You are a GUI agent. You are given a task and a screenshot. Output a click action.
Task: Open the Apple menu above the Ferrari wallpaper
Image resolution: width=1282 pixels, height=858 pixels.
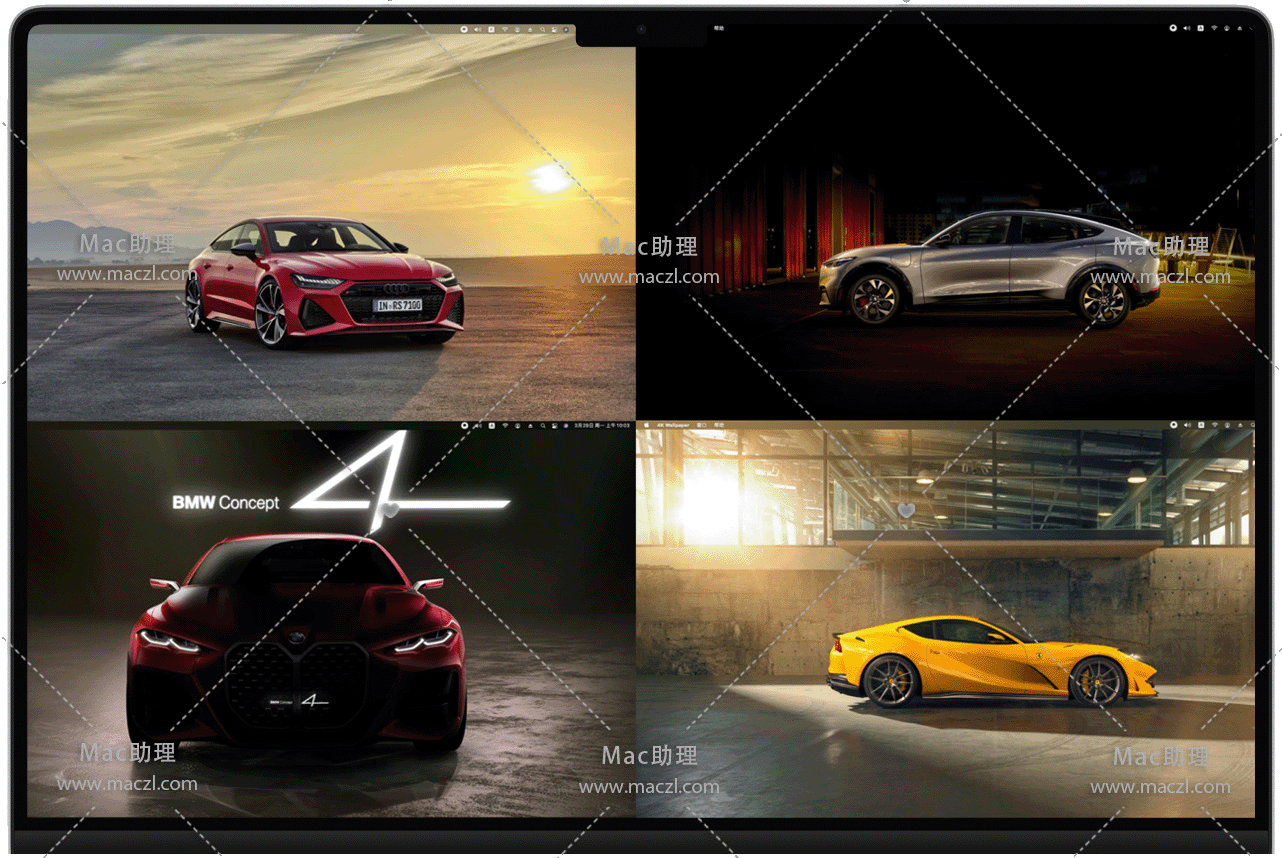(646, 425)
